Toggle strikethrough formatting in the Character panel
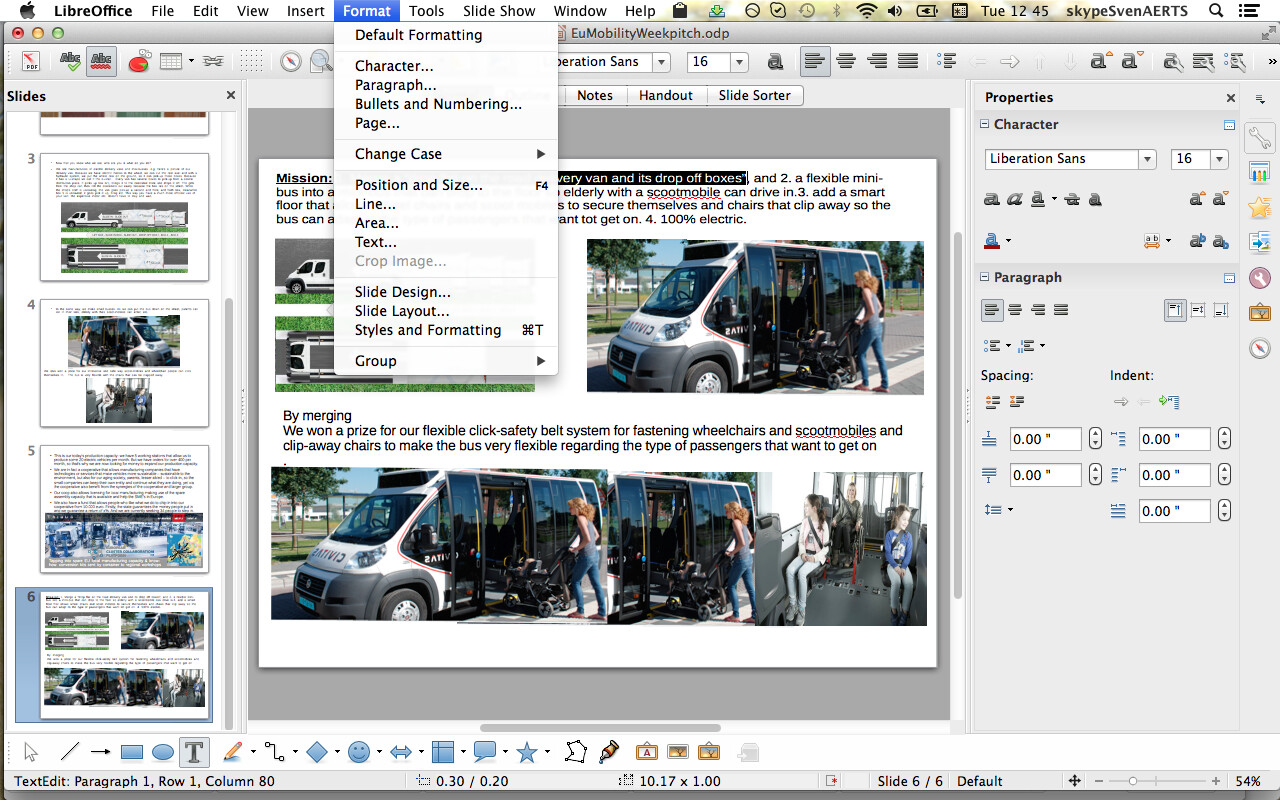1280x800 pixels. (1071, 199)
